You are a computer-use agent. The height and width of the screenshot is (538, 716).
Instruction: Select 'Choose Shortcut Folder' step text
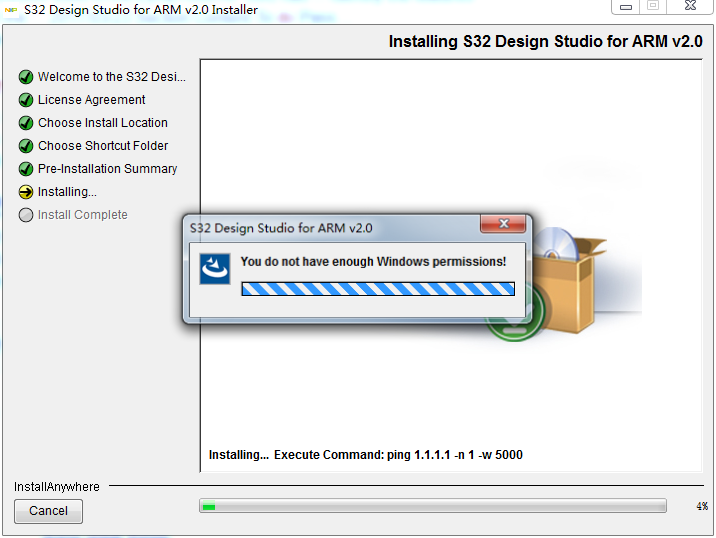point(103,146)
